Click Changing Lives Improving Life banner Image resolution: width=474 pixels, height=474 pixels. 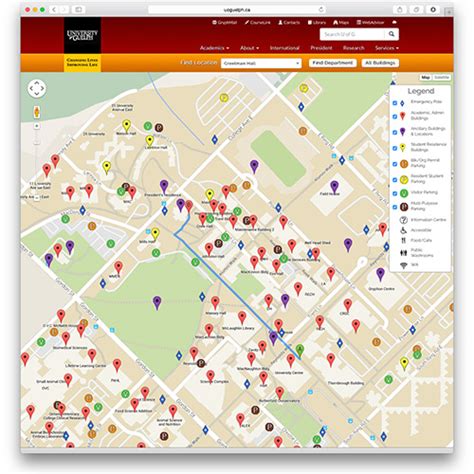coord(82,62)
